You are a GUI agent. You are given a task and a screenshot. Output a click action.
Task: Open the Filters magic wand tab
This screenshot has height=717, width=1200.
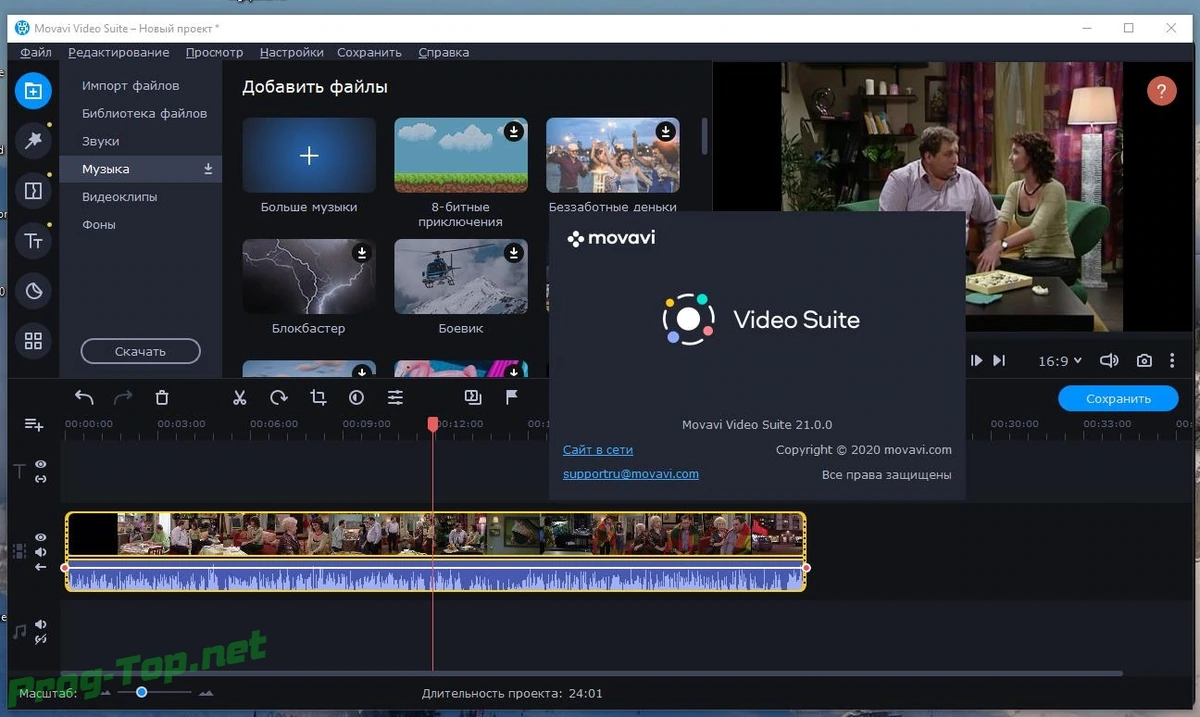point(33,141)
